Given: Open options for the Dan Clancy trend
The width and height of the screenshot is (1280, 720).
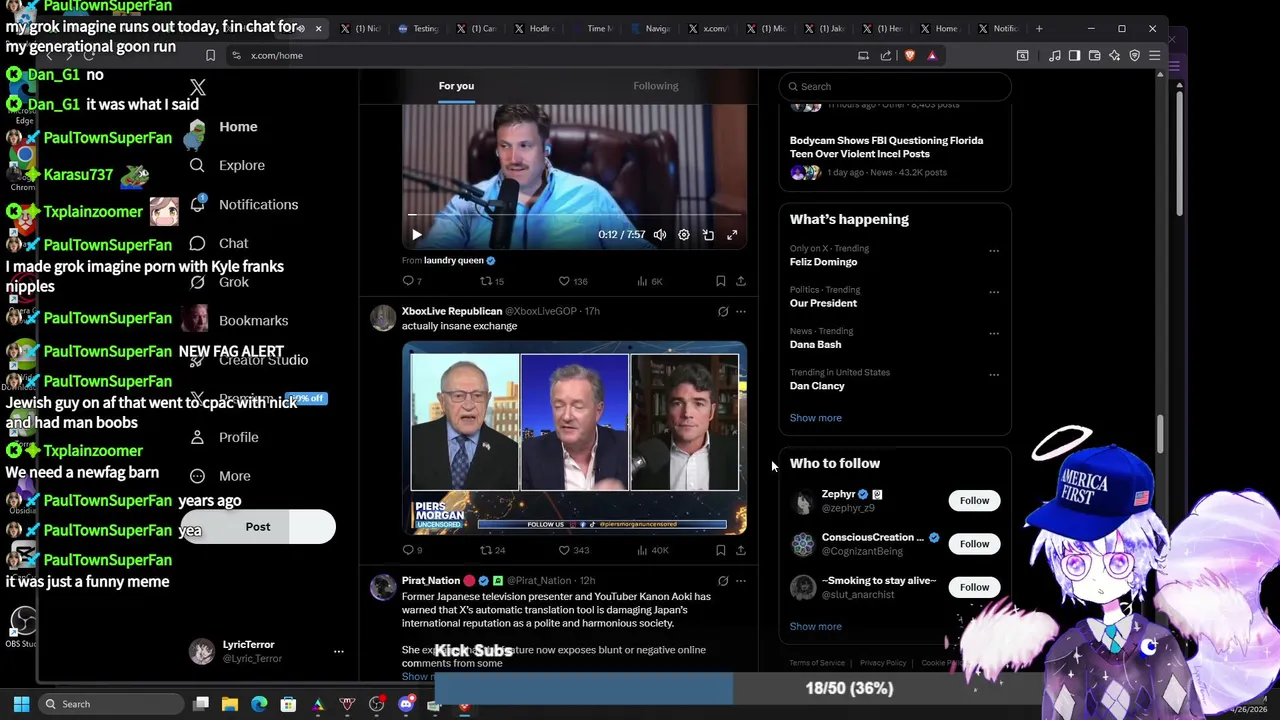Looking at the screenshot, I should [994, 375].
